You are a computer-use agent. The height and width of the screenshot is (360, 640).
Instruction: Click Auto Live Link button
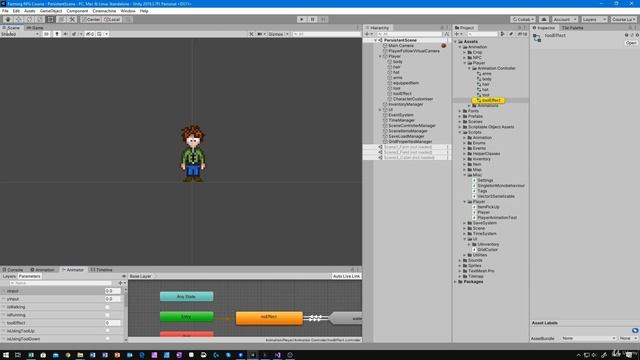[x=346, y=276]
